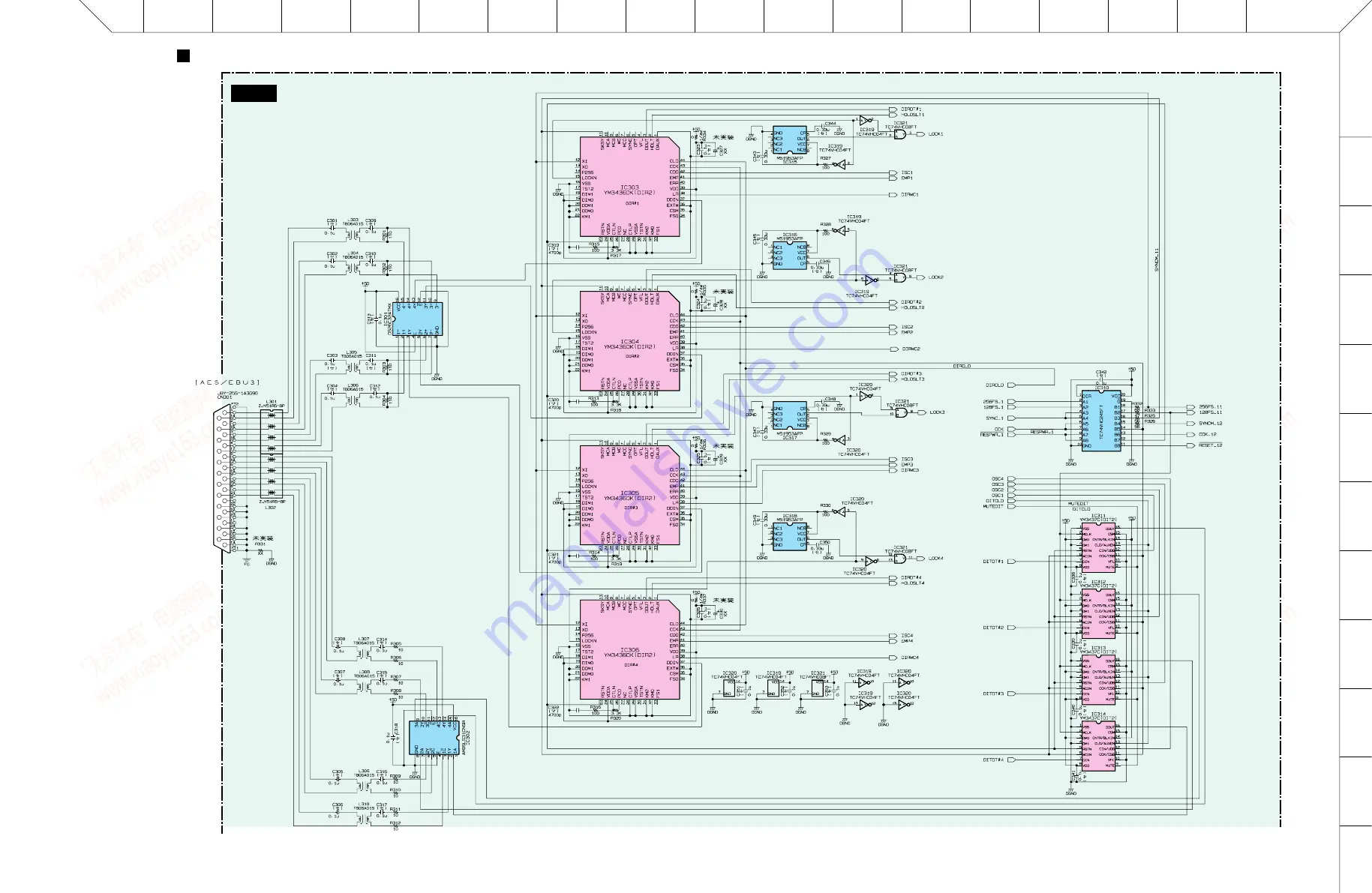Click the ISC2 signal label
Screen dimensions: 1372x893
(x=906, y=327)
